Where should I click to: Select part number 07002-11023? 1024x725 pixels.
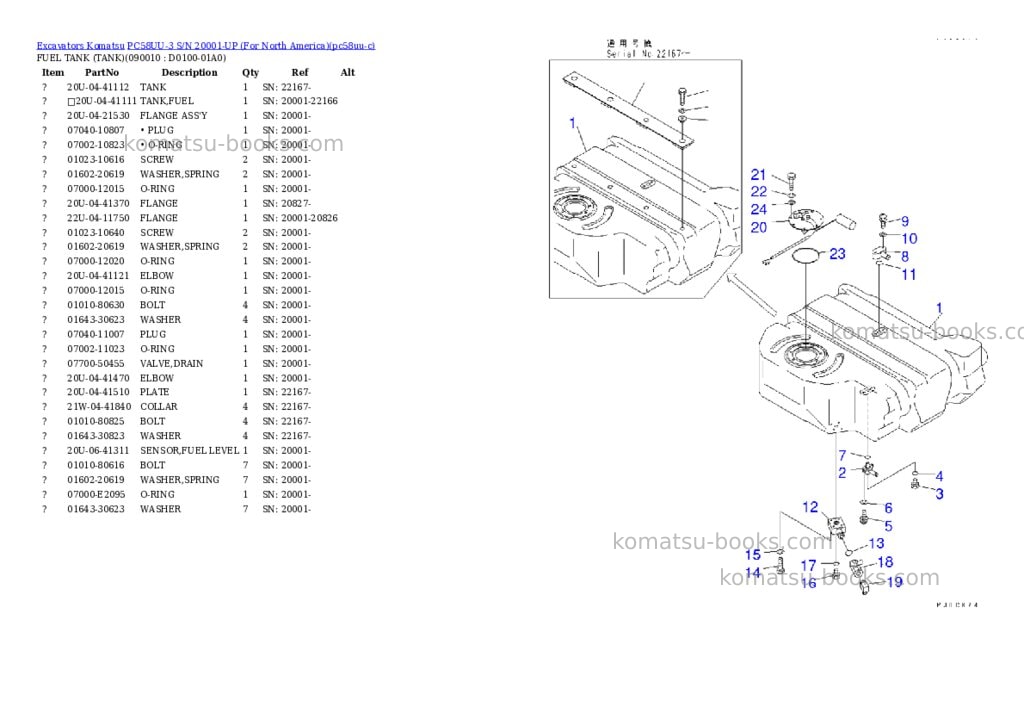click(x=95, y=349)
